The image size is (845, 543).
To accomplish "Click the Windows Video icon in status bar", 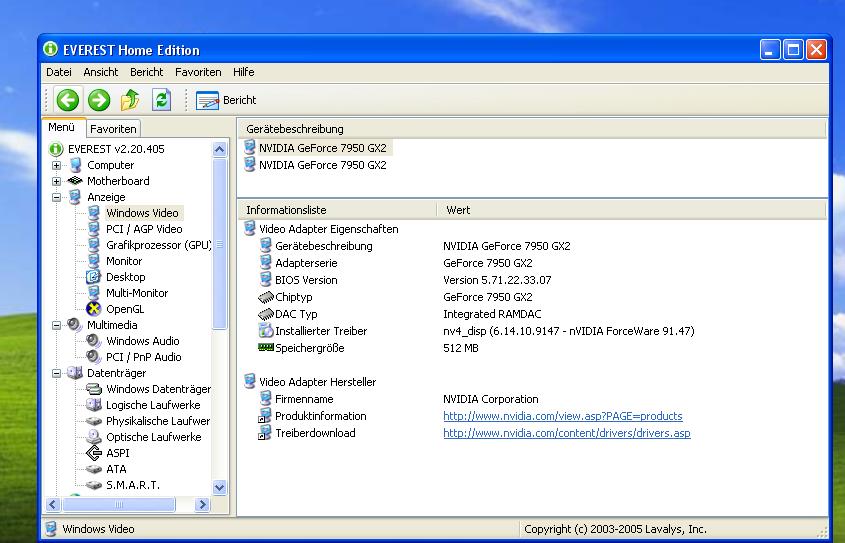I will click(x=51, y=529).
